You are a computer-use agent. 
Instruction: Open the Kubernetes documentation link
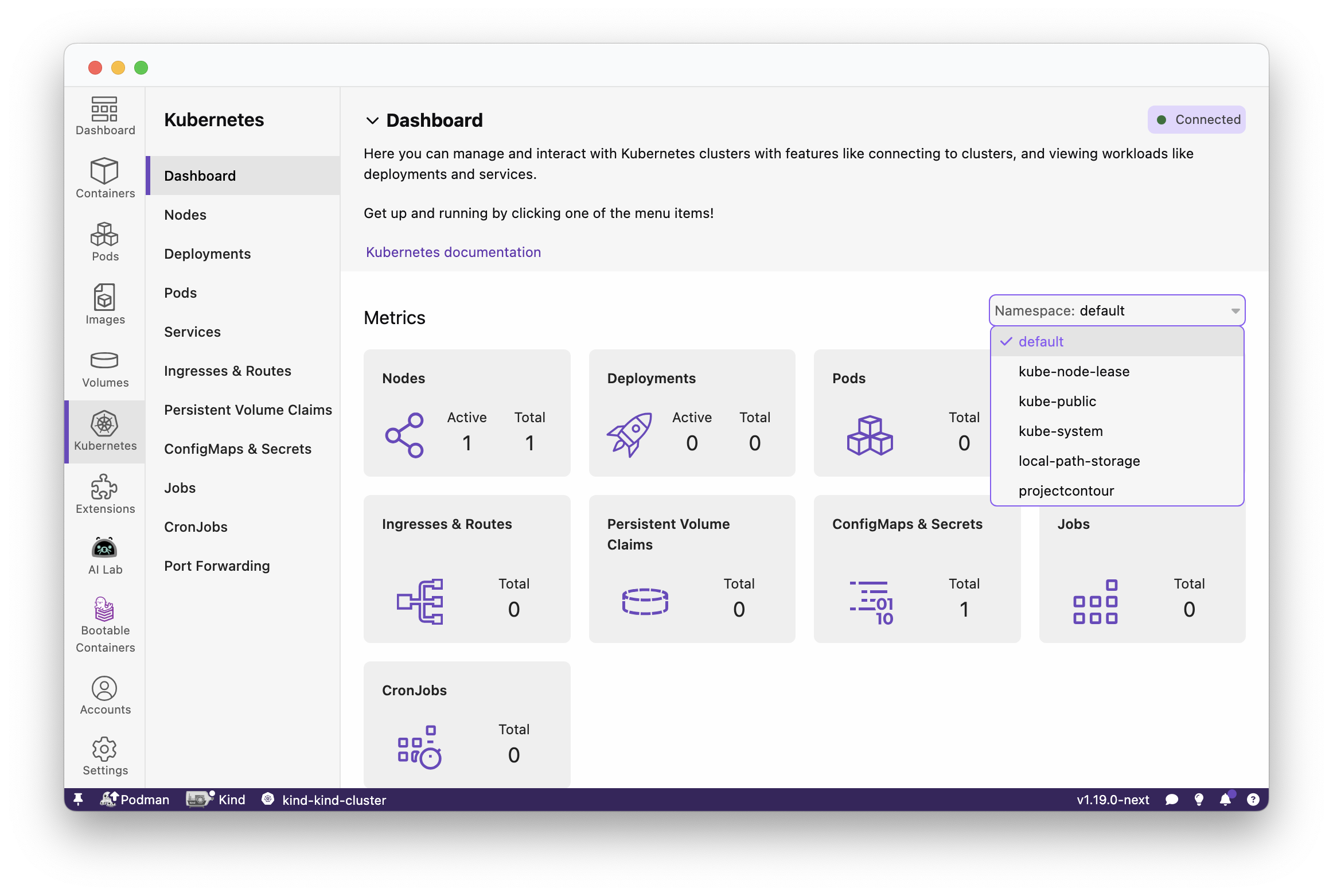click(x=453, y=252)
